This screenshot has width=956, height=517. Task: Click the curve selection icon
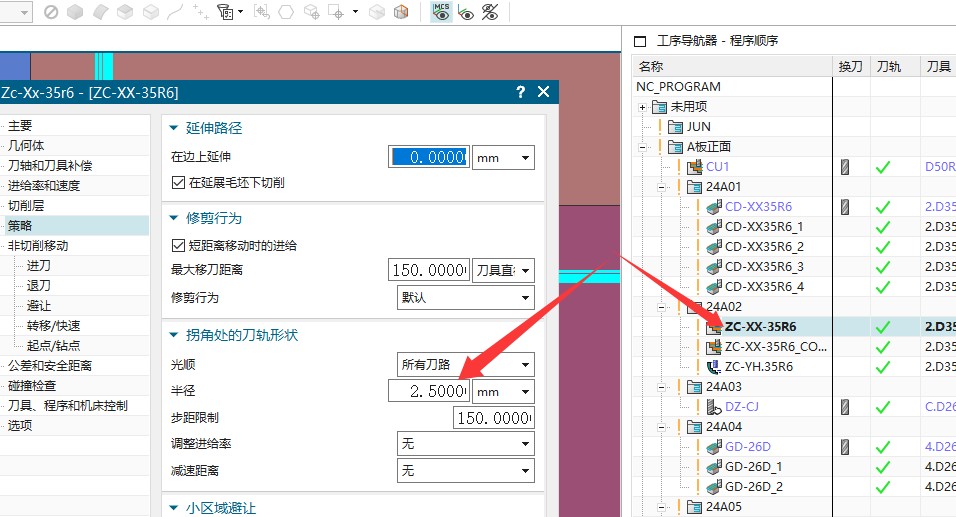(175, 12)
